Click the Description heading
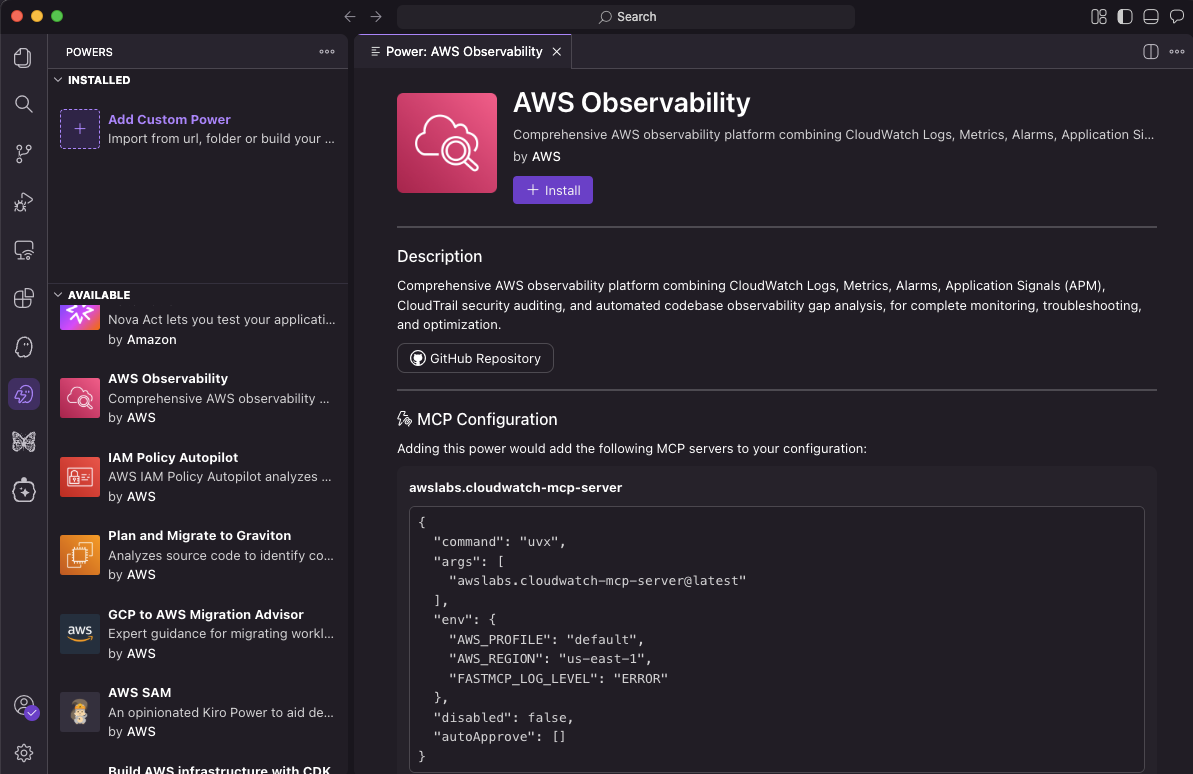The width and height of the screenshot is (1193, 774). pyautogui.click(x=439, y=256)
